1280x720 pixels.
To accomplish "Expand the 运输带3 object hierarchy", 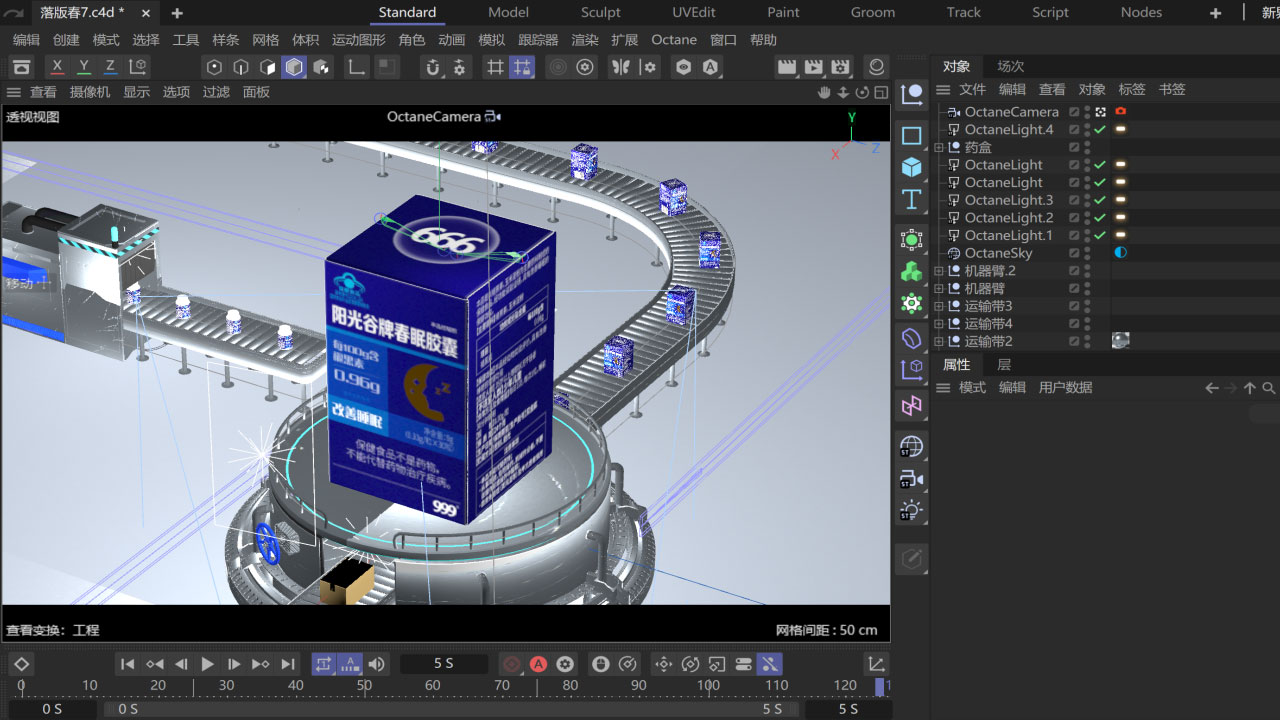I will point(939,306).
